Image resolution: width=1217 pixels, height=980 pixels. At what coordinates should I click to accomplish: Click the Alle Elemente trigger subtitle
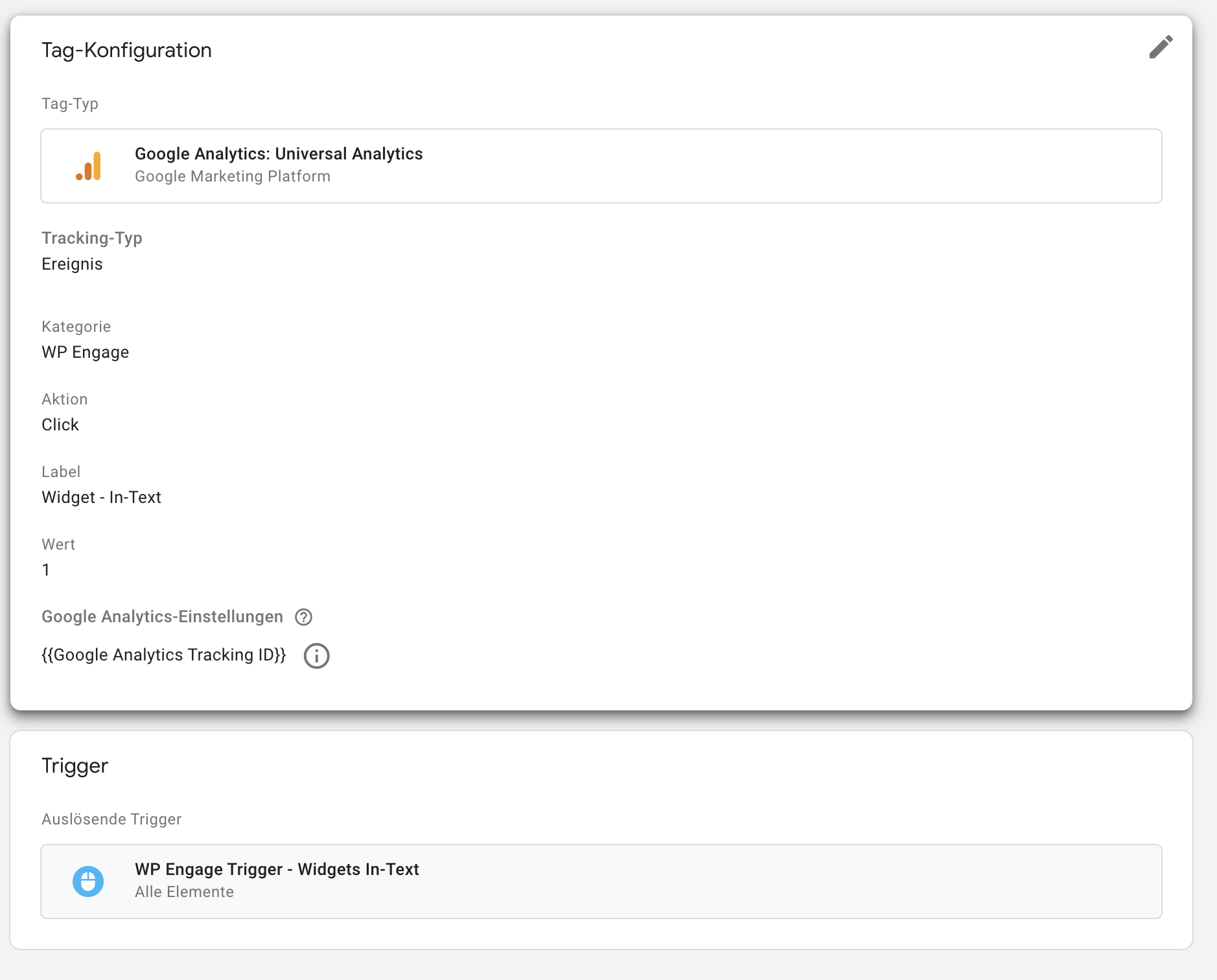tap(184, 892)
